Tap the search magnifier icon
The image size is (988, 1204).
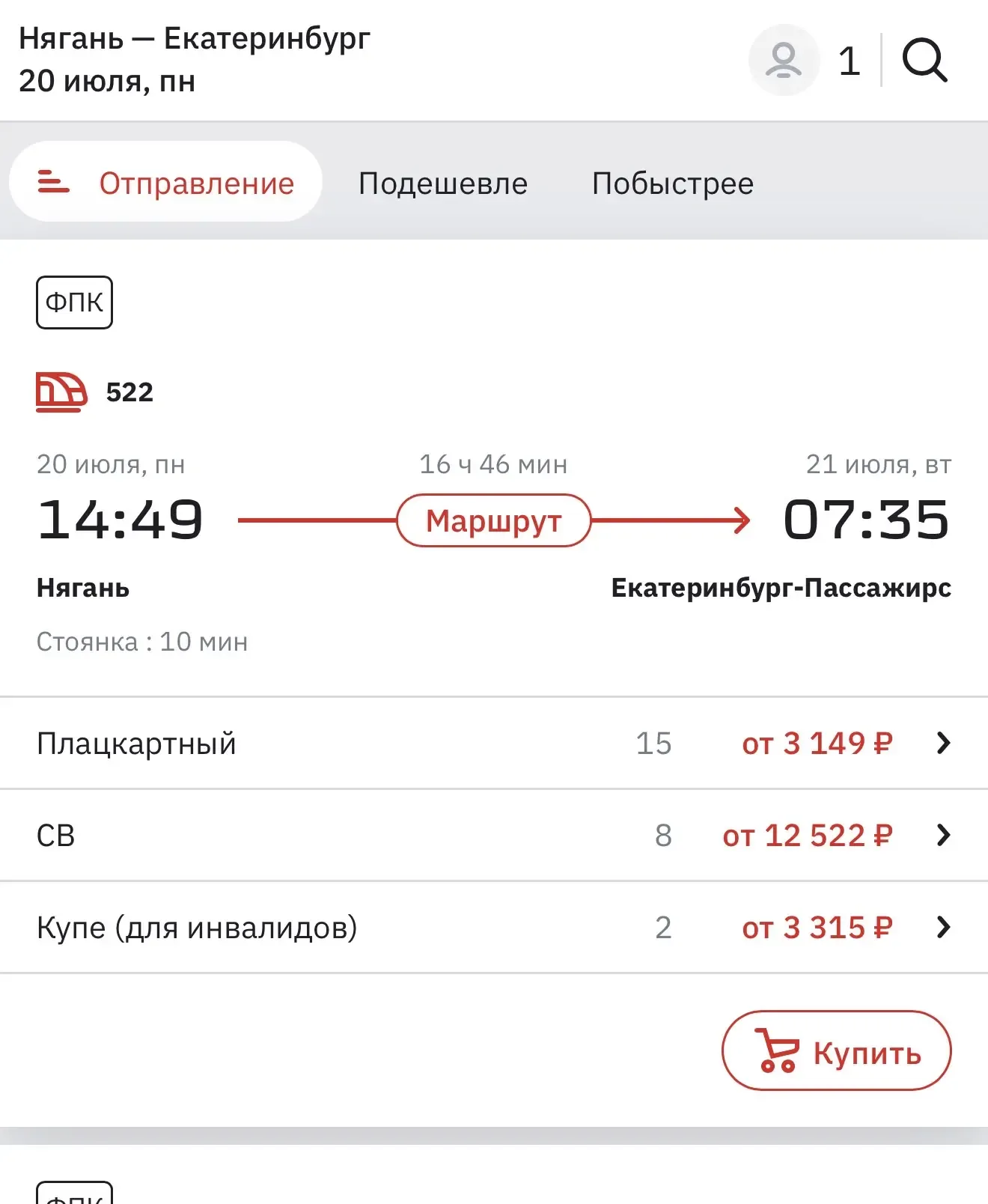(924, 60)
